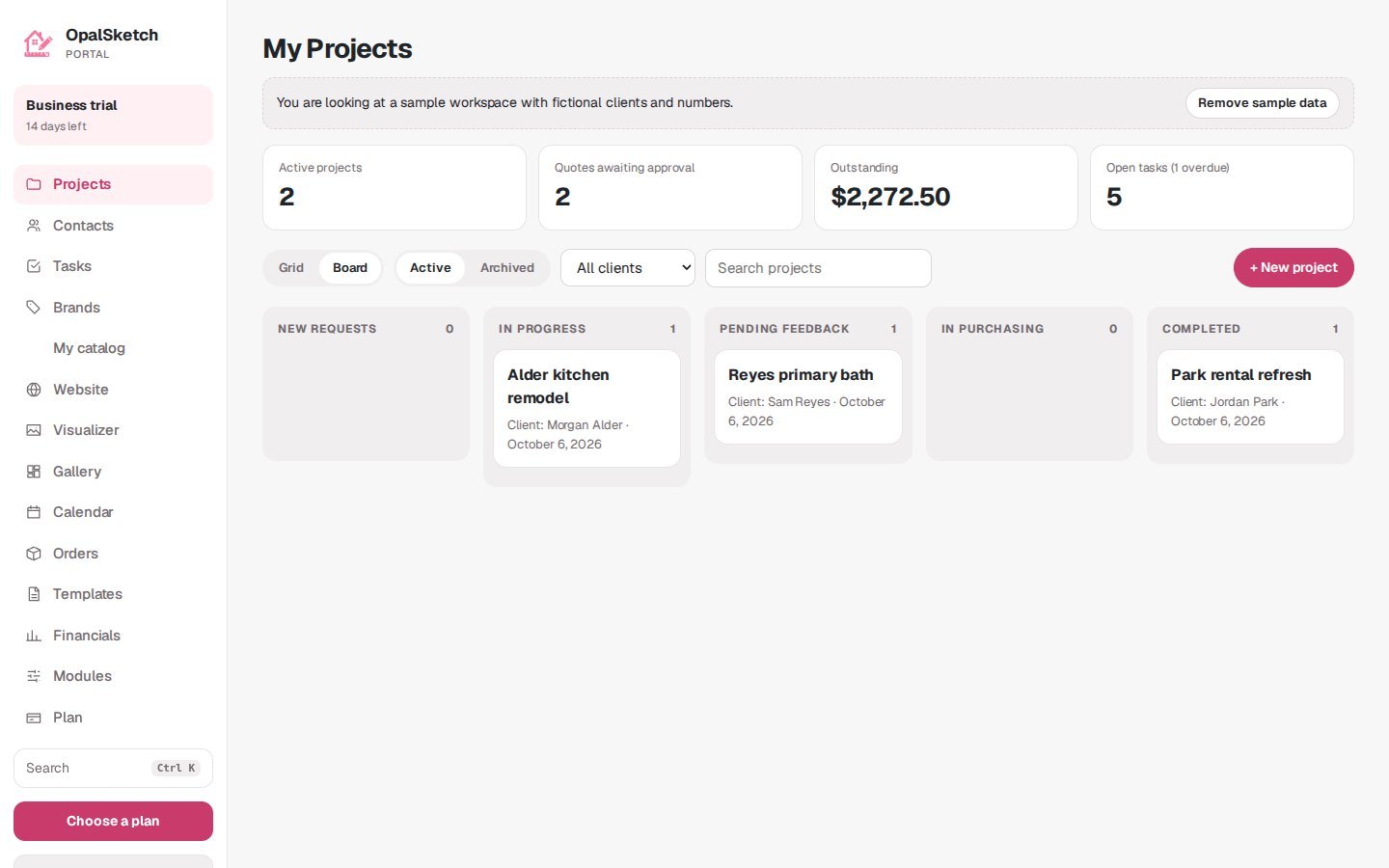Screen dimensions: 1389x868
Task: Open the Modules page
Action: point(113,676)
